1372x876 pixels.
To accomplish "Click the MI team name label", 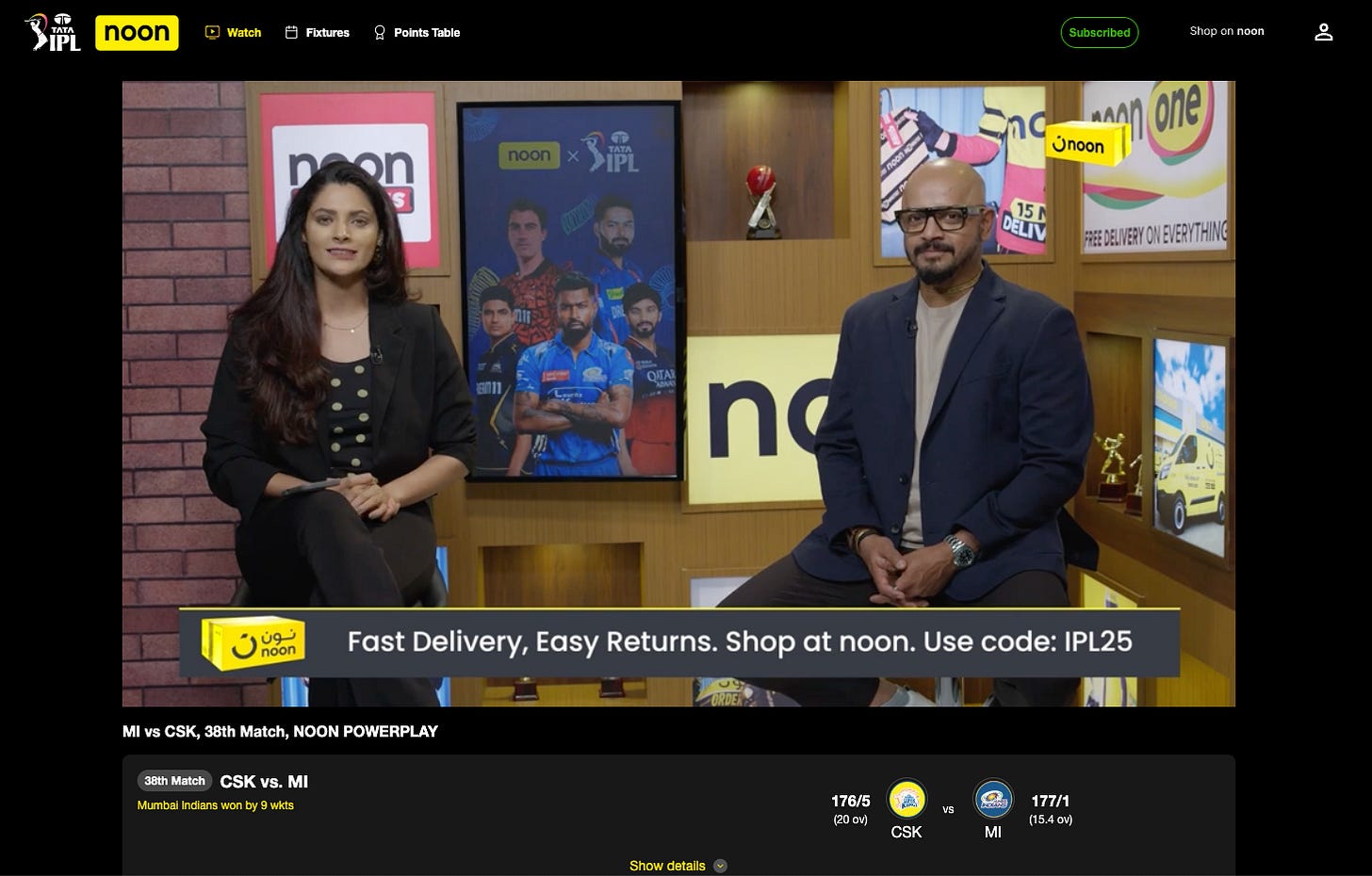I will [993, 832].
